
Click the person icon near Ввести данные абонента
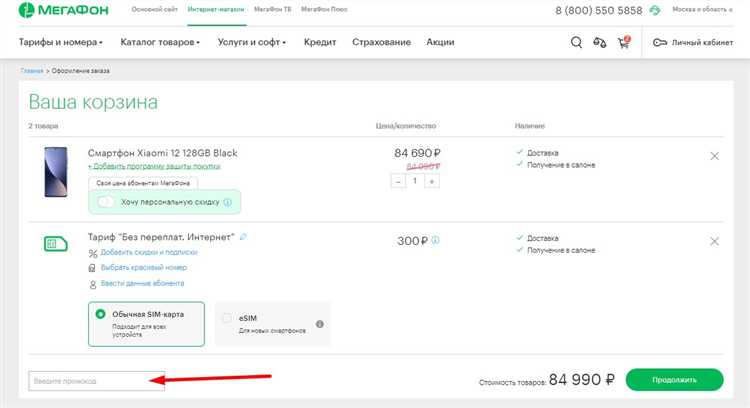coord(92,285)
